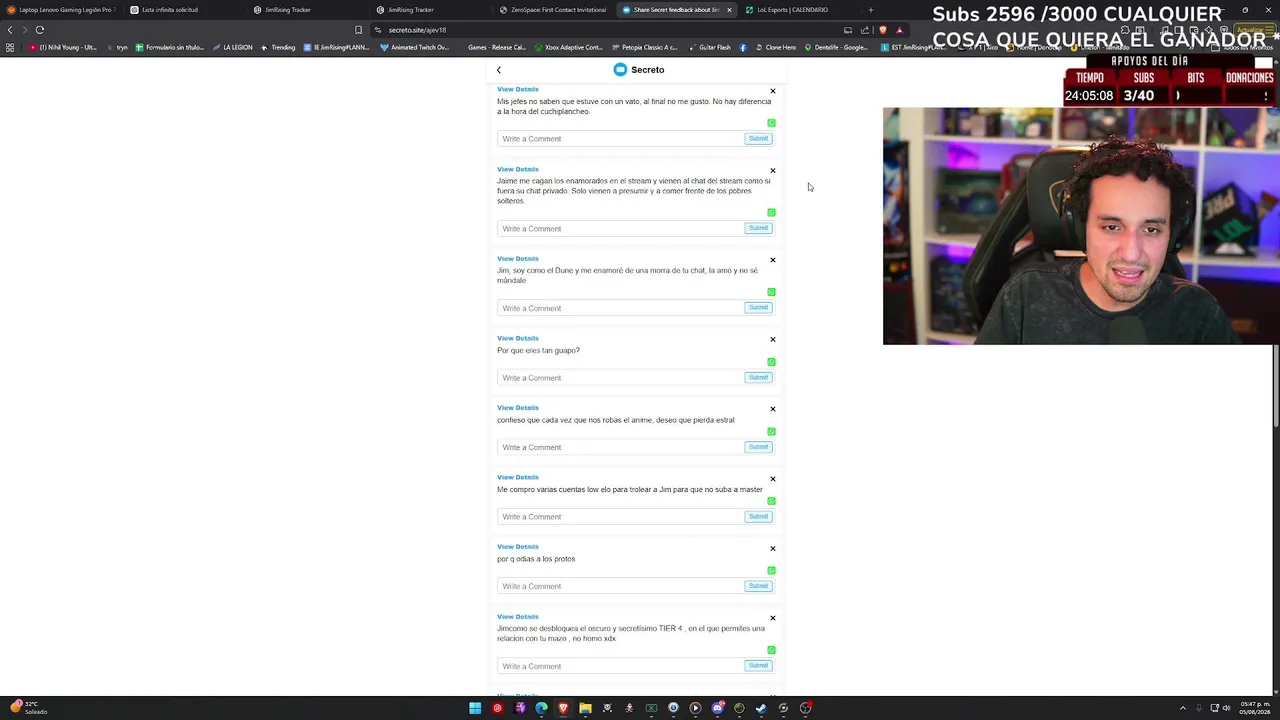Submit comment on 'Jaime me cagan' secret
This screenshot has width=1280, height=720.
(758, 228)
